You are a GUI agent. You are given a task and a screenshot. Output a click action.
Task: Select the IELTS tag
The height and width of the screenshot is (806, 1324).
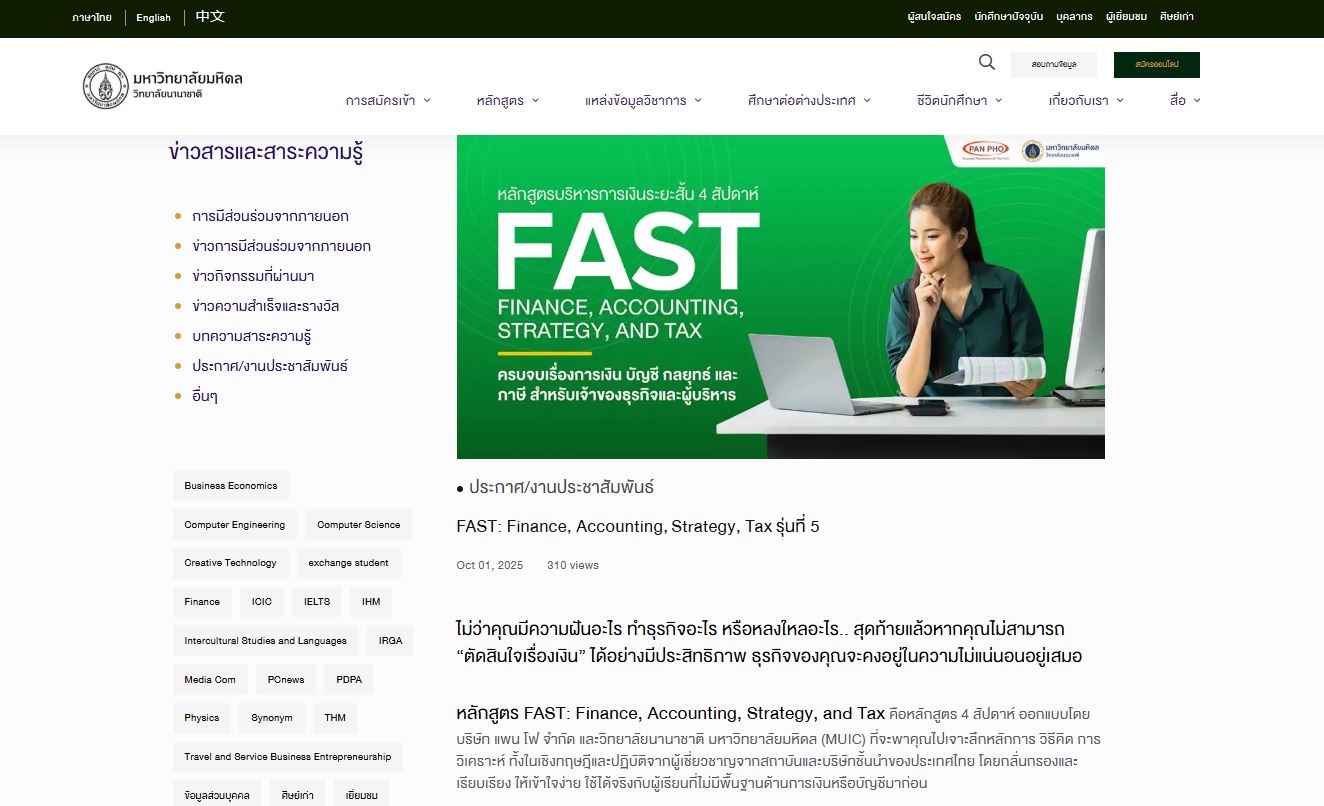(x=317, y=602)
